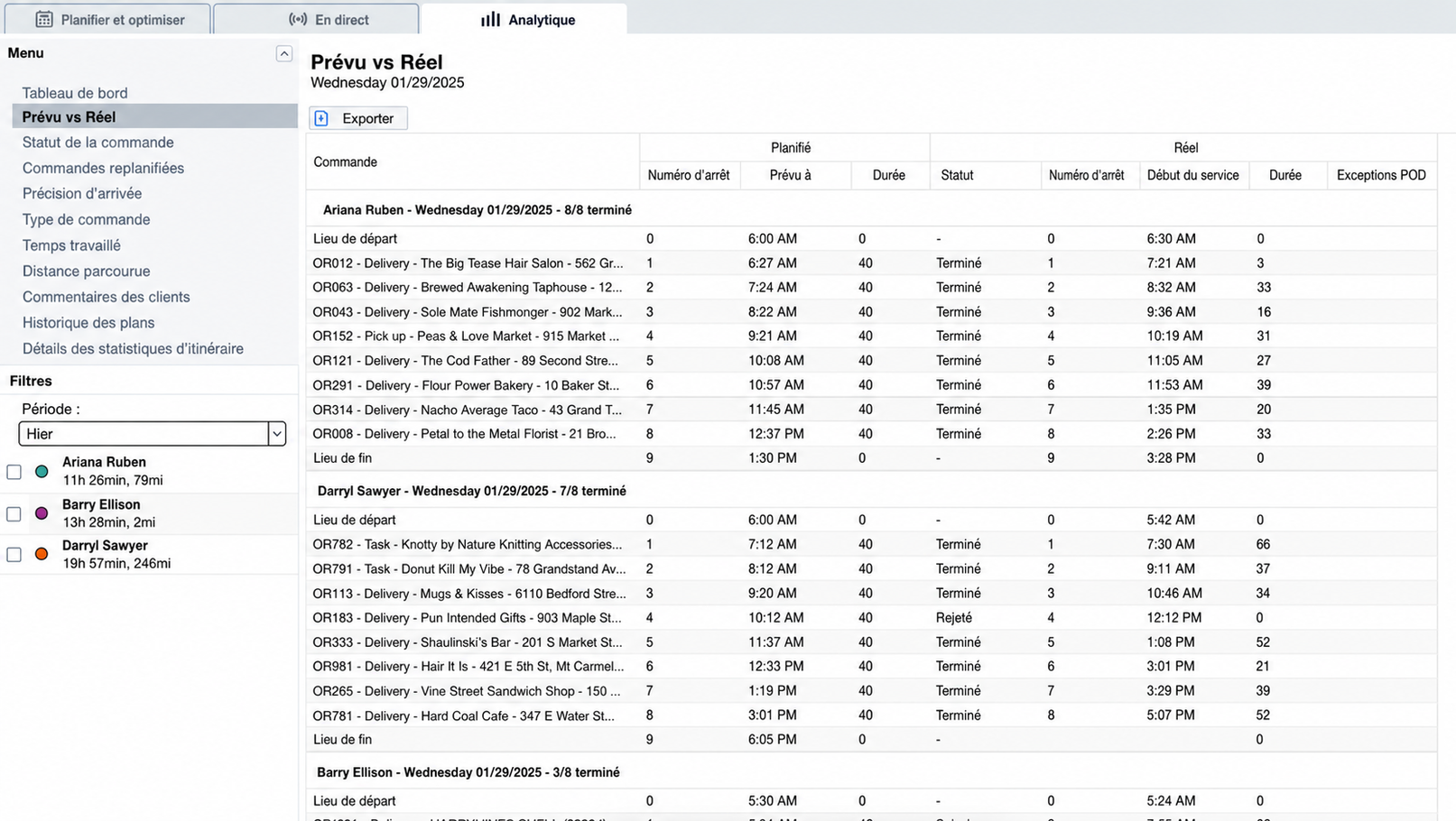
Task: Select the Barry Ellison 3/8 terminé group header
Action: [x=468, y=773]
